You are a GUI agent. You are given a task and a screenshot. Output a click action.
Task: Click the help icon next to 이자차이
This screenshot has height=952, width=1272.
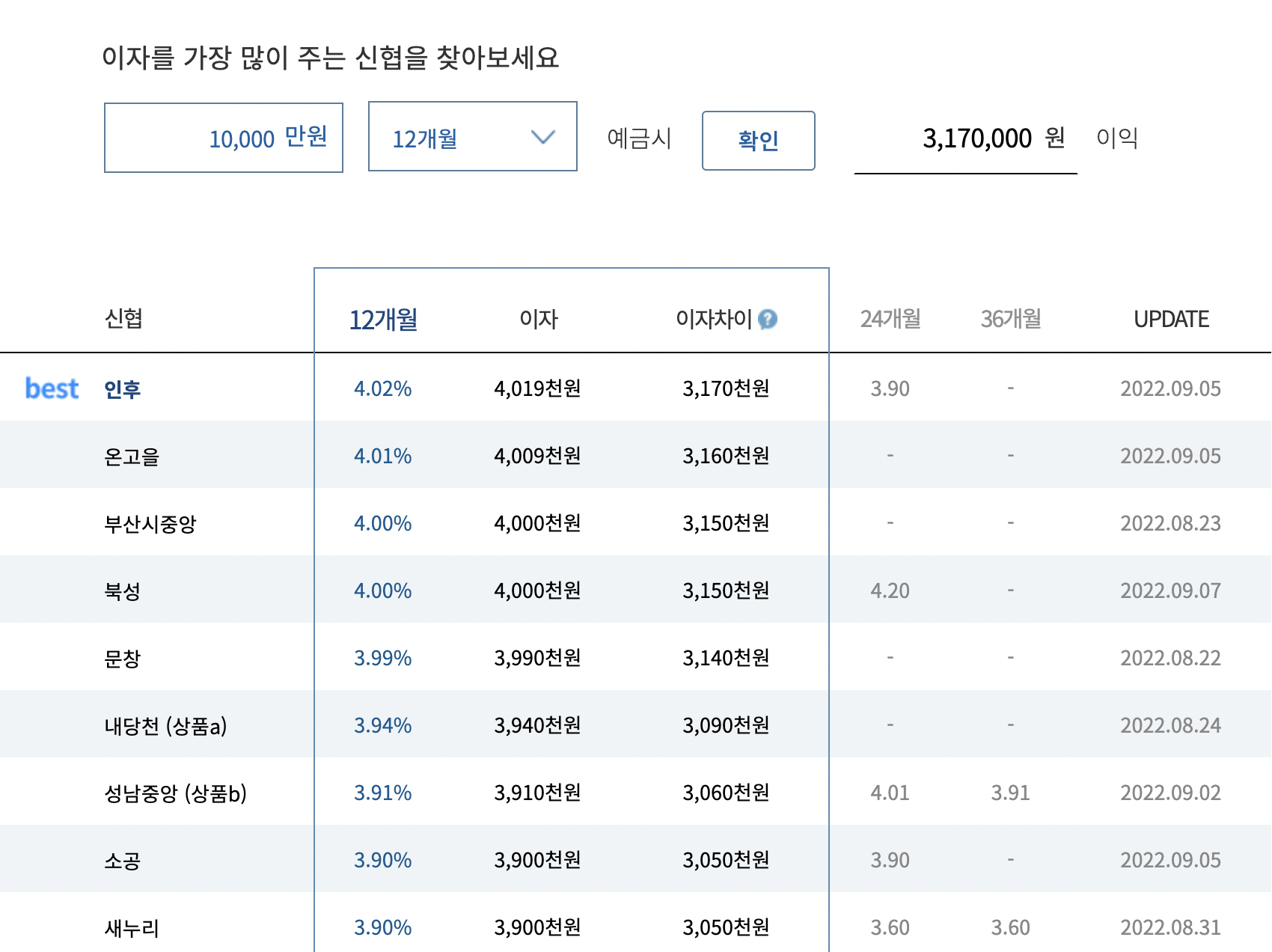tap(768, 320)
